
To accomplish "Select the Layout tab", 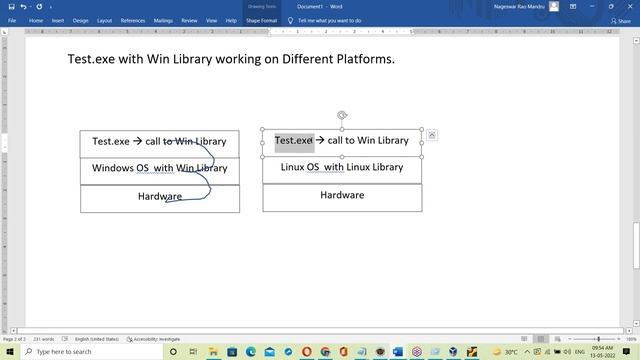I will (x=104, y=20).
